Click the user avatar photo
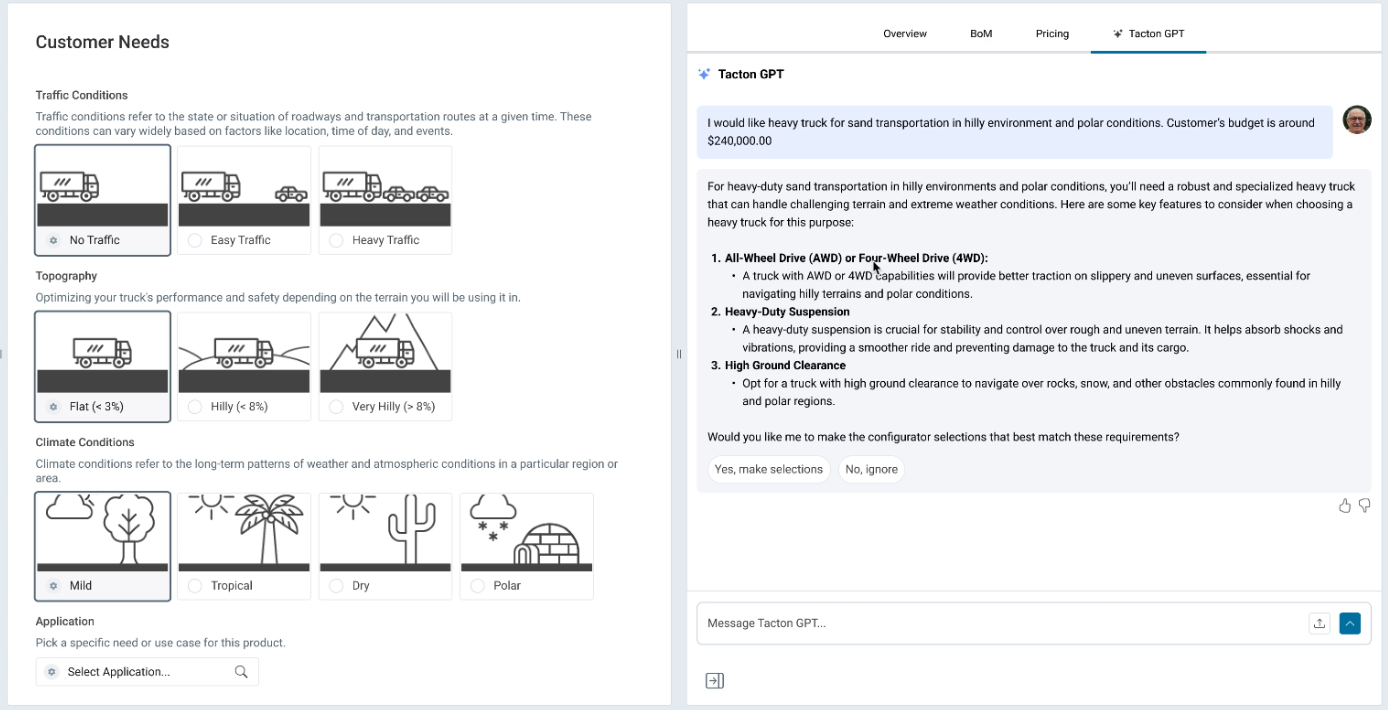1388x710 pixels. point(1356,120)
